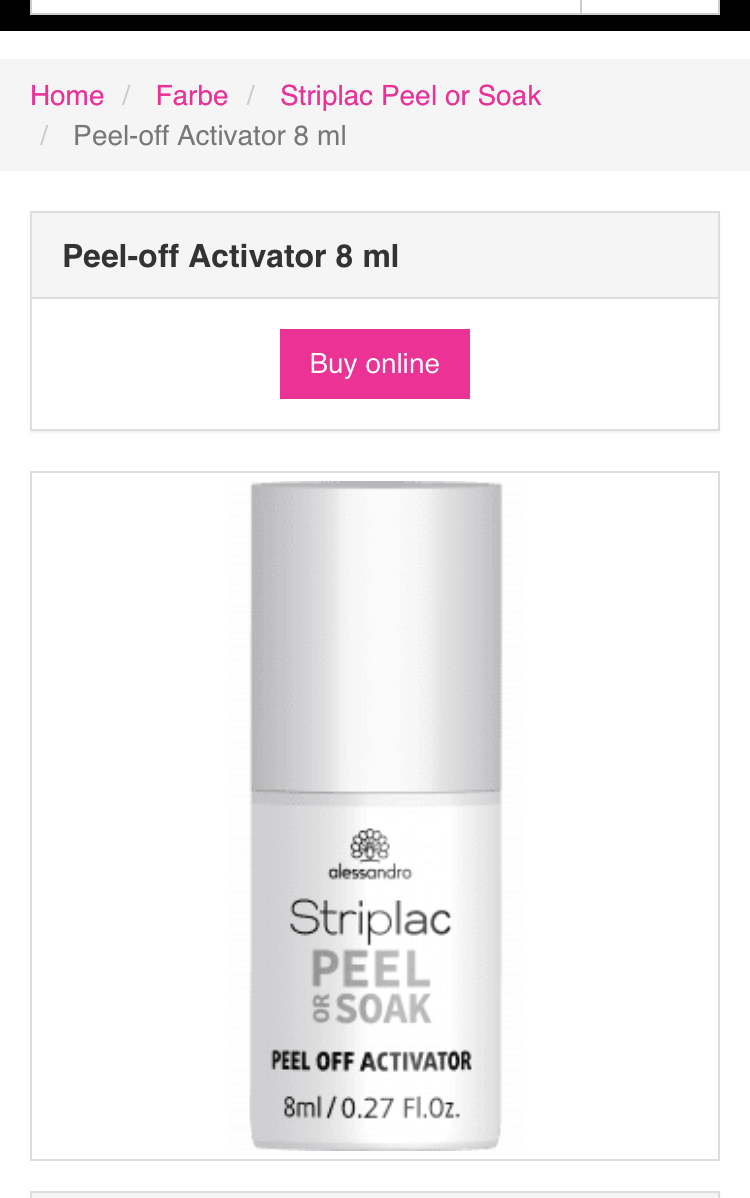The image size is (750, 1198).
Task: Go to the Home breadcrumb link
Action: (67, 96)
